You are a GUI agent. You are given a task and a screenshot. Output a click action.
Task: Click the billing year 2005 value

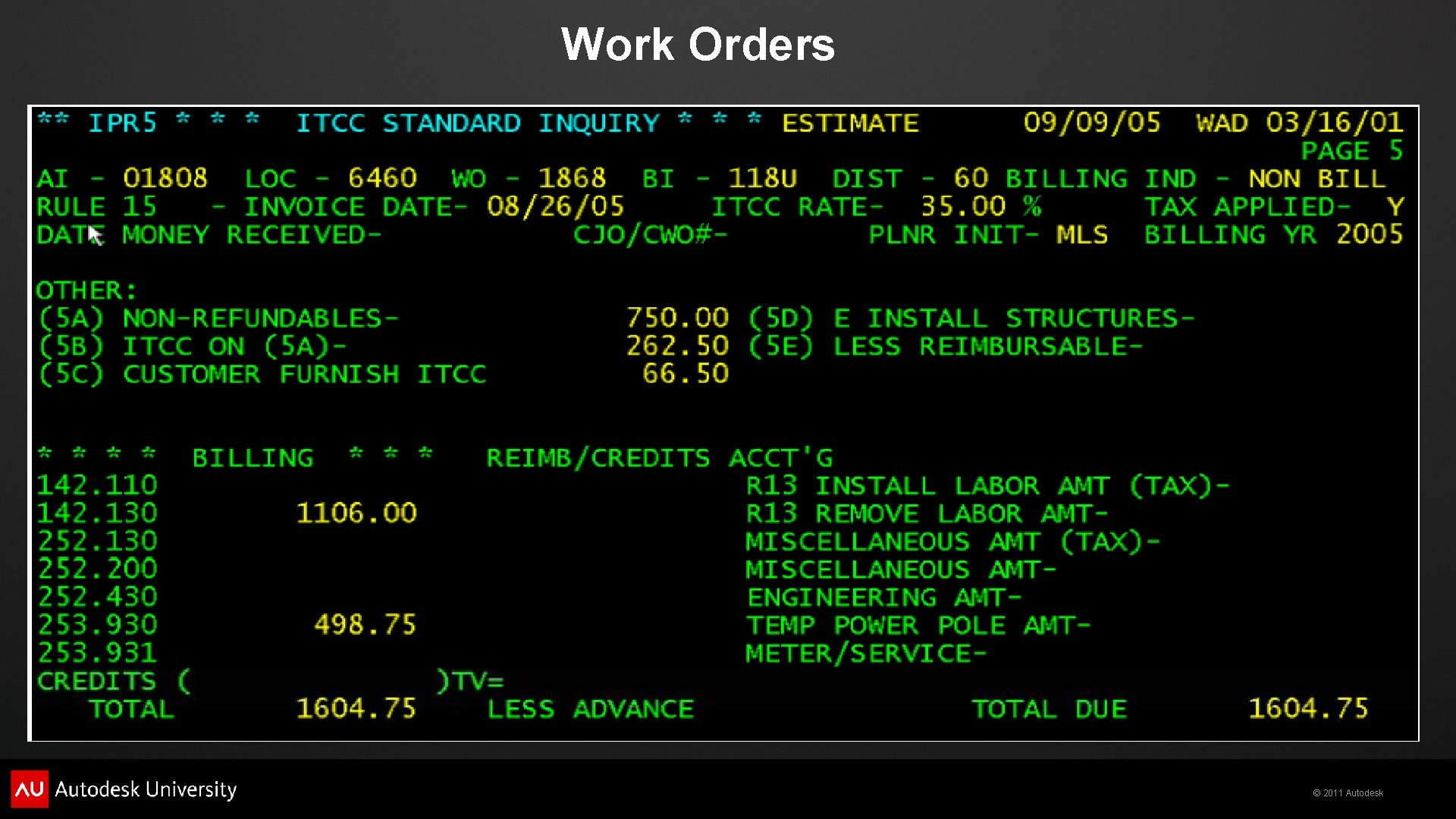click(1370, 234)
